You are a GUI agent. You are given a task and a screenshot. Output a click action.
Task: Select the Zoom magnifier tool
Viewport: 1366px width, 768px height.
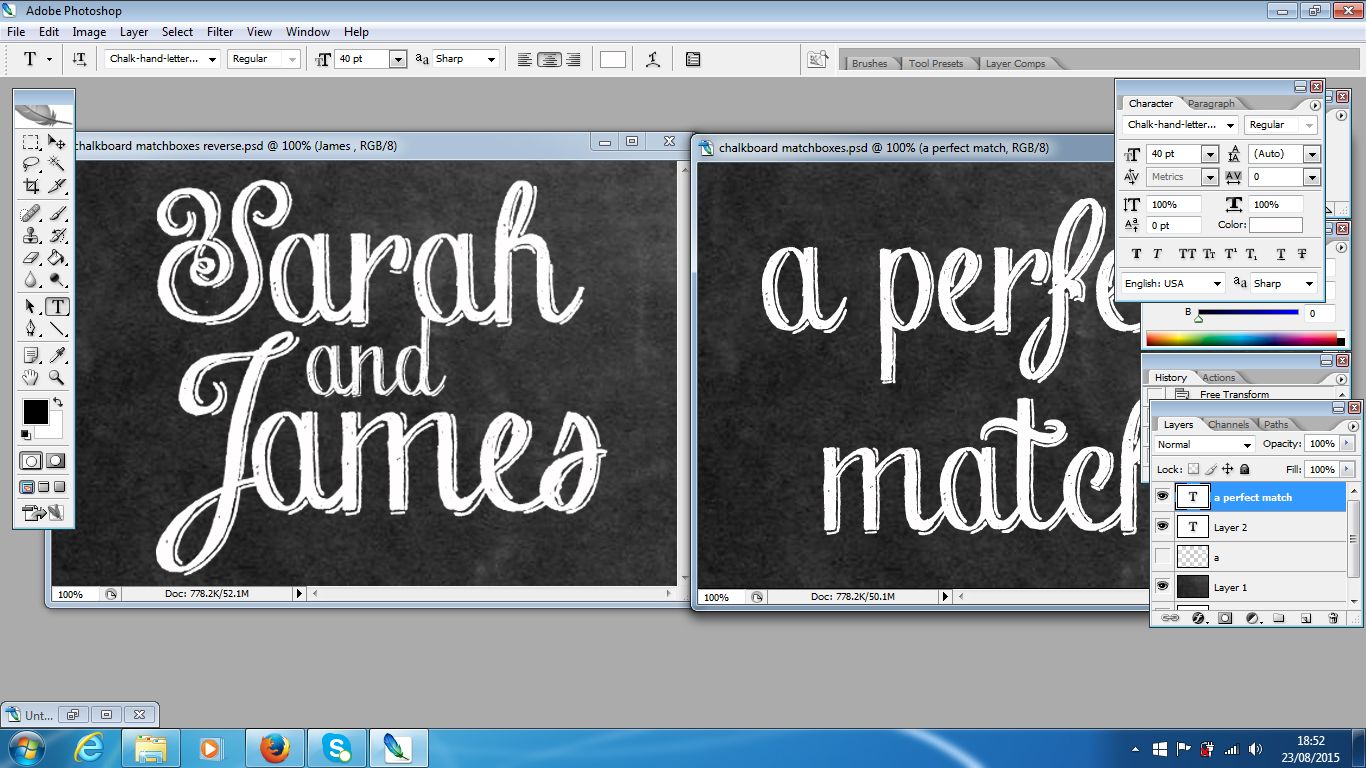tap(57, 377)
